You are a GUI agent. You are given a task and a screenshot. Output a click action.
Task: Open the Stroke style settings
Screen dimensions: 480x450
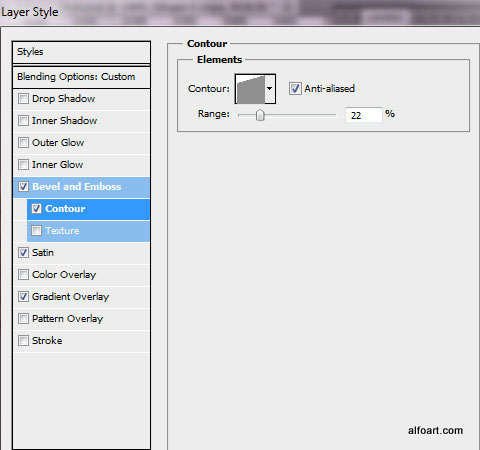click(81, 341)
